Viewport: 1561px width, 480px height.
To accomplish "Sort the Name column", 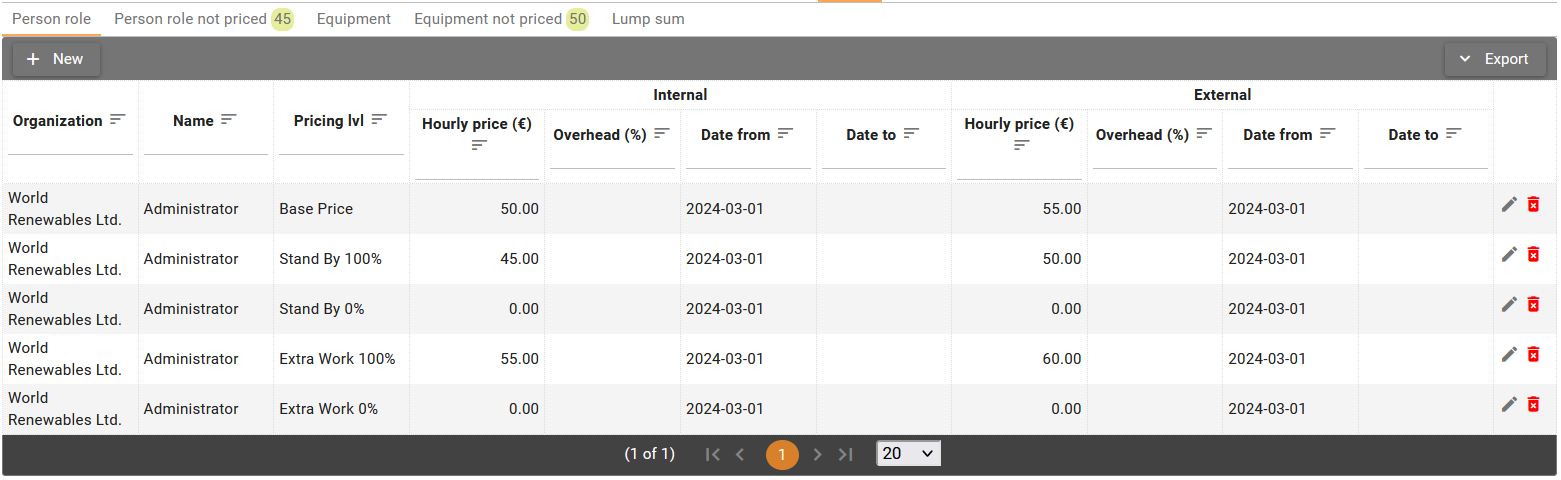I will [x=229, y=119].
